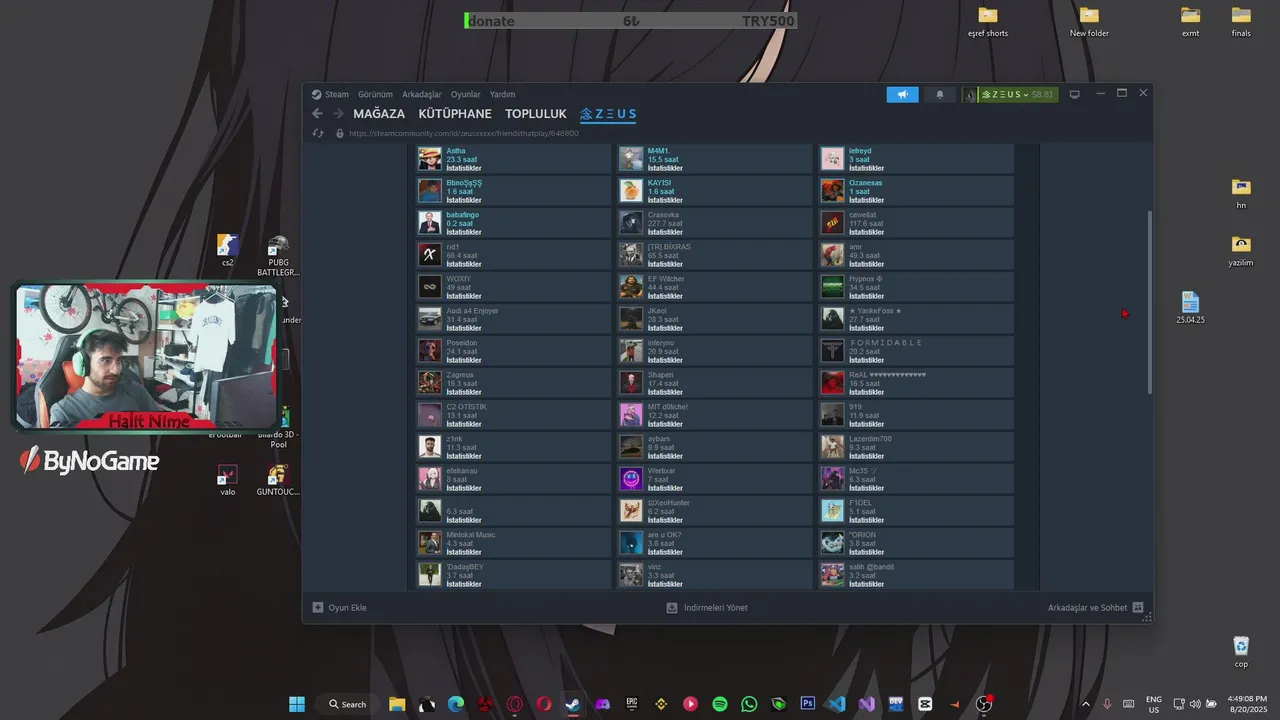The image size is (1280, 720).
Task: Click babafingo's avatar
Action: (430, 222)
